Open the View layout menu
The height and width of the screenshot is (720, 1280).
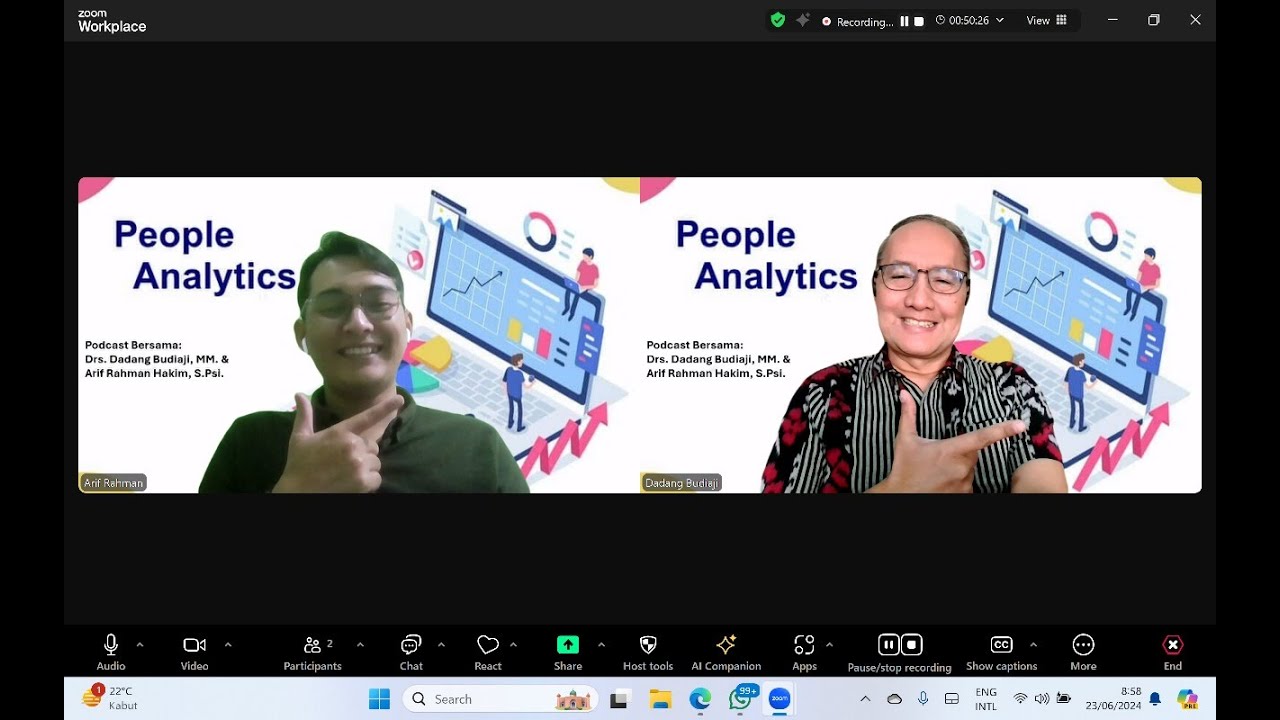click(1046, 20)
